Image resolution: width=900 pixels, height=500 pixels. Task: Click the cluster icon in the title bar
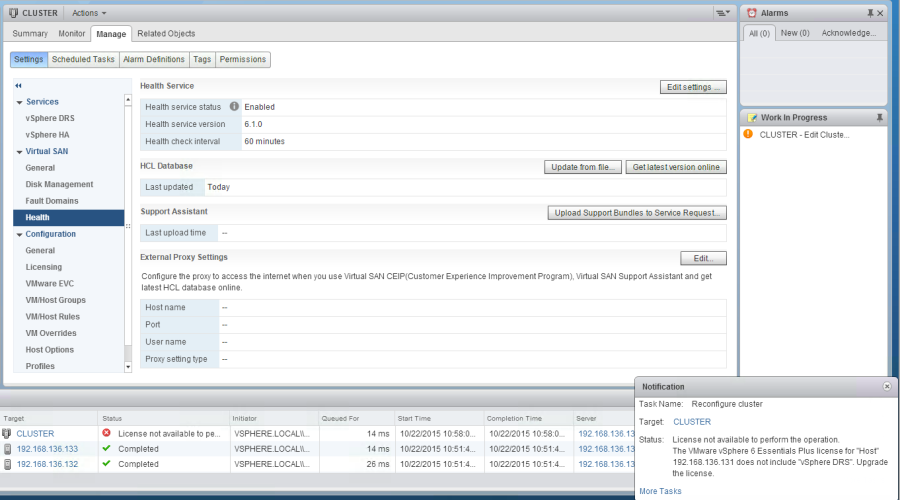point(13,13)
